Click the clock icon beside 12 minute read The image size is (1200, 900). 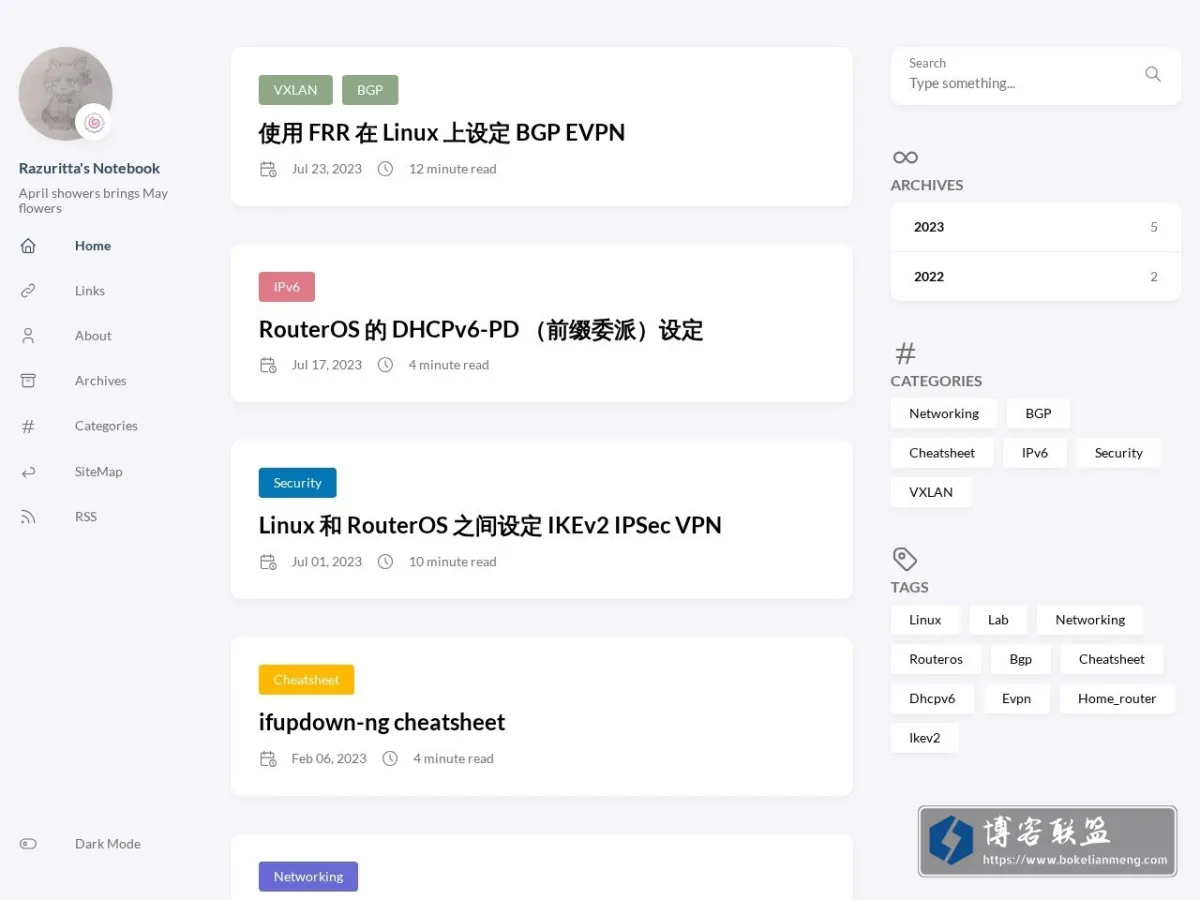point(385,169)
